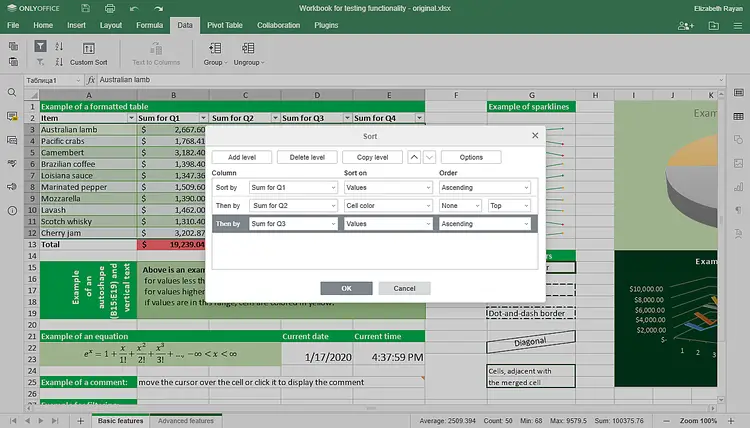Image resolution: width=750 pixels, height=428 pixels.
Task: Click the share users icon
Action: click(685, 25)
